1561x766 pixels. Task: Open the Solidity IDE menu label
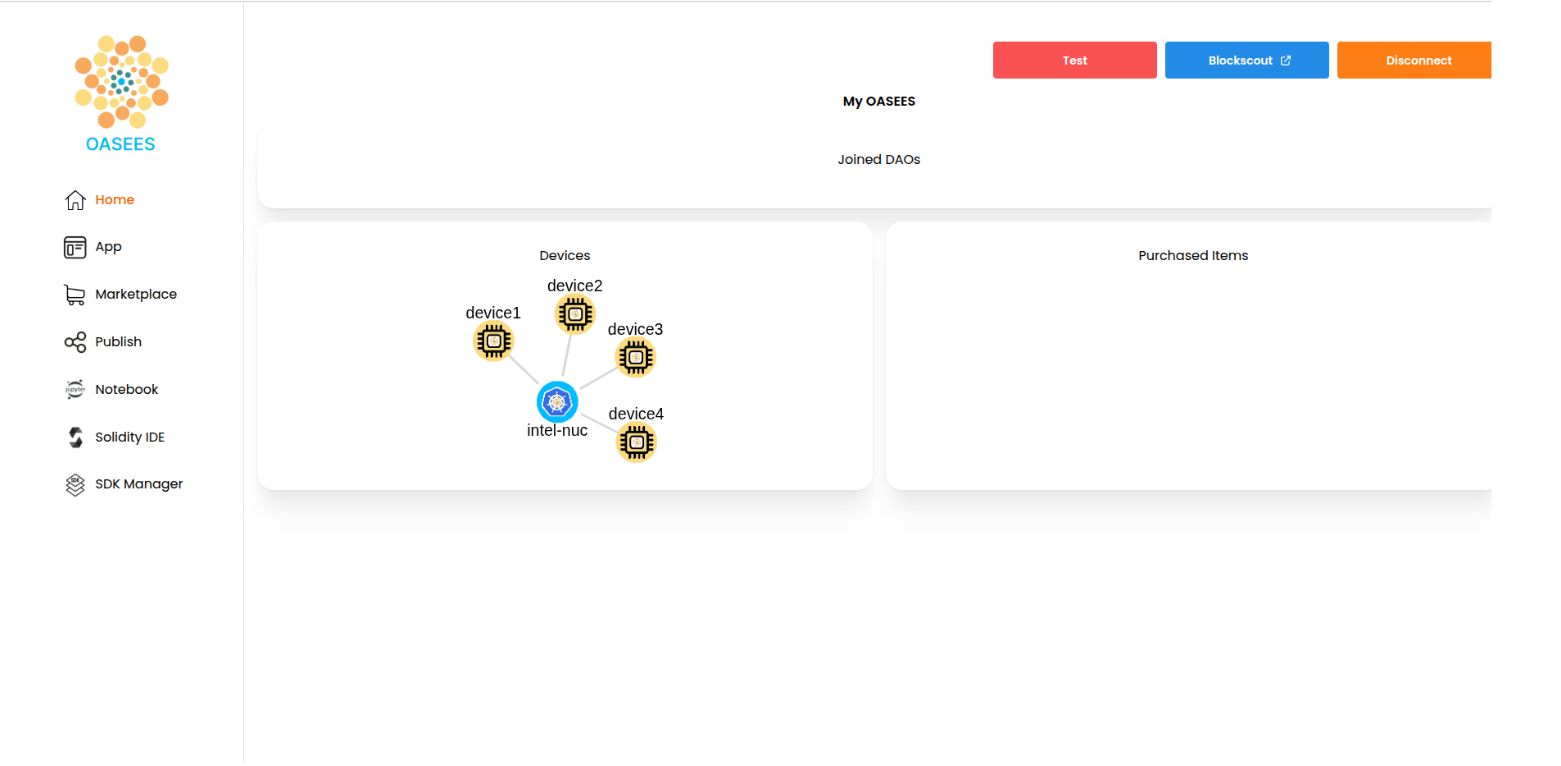(130, 437)
